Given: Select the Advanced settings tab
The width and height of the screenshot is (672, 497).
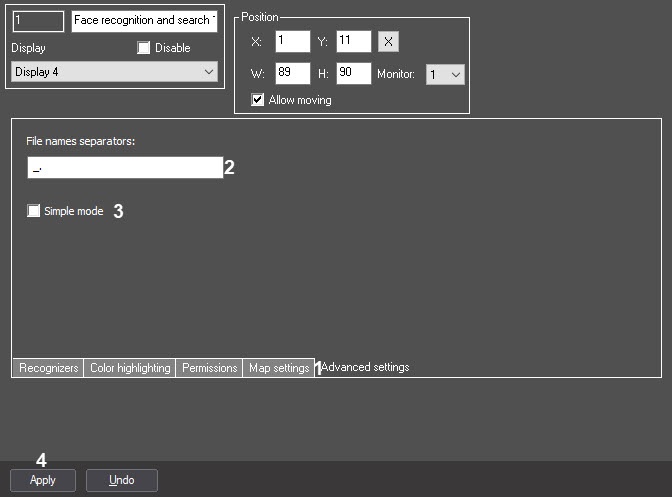Looking at the screenshot, I should (365, 368).
